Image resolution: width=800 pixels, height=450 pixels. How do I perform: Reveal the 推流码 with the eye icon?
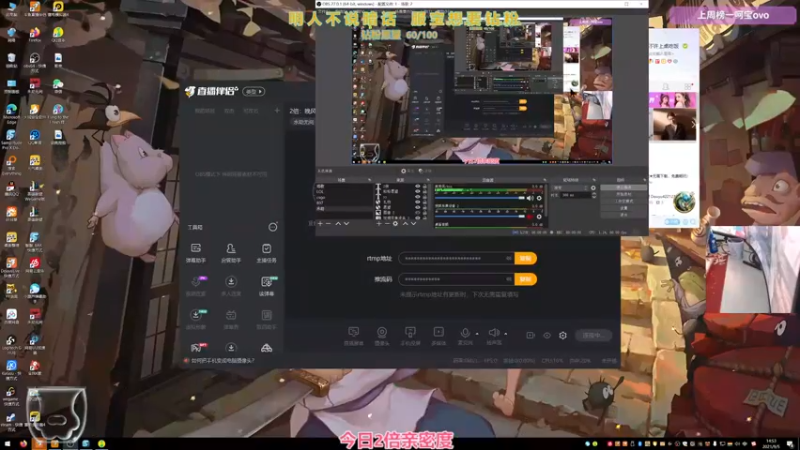(509, 279)
